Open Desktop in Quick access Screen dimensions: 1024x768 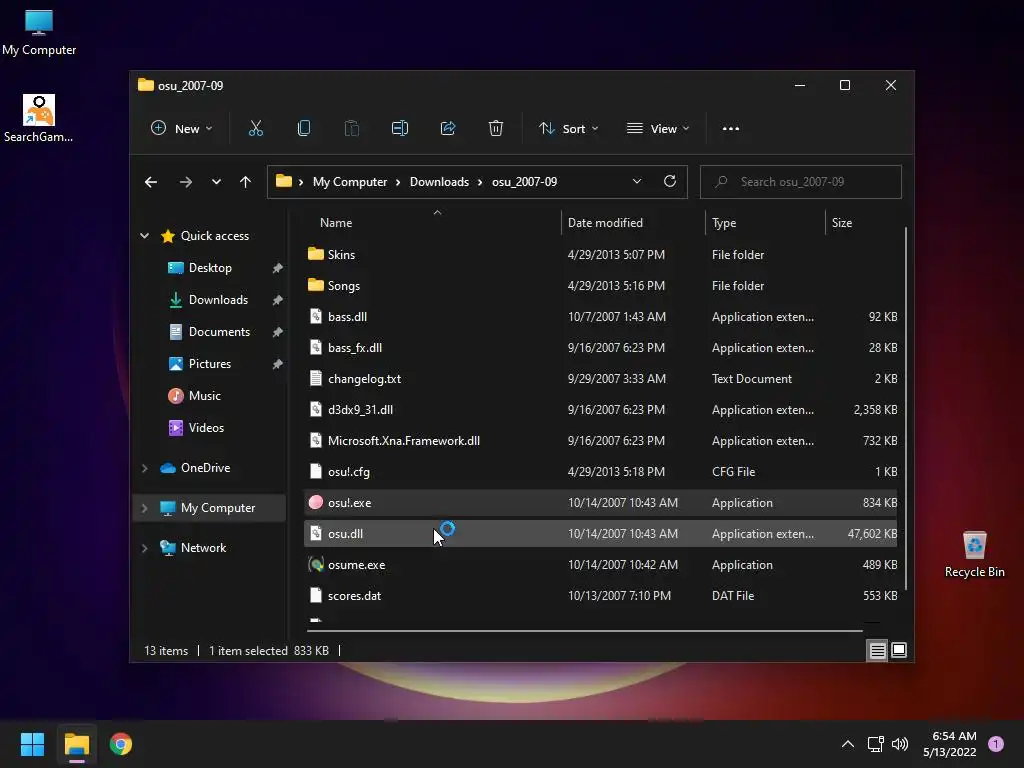[210, 268]
